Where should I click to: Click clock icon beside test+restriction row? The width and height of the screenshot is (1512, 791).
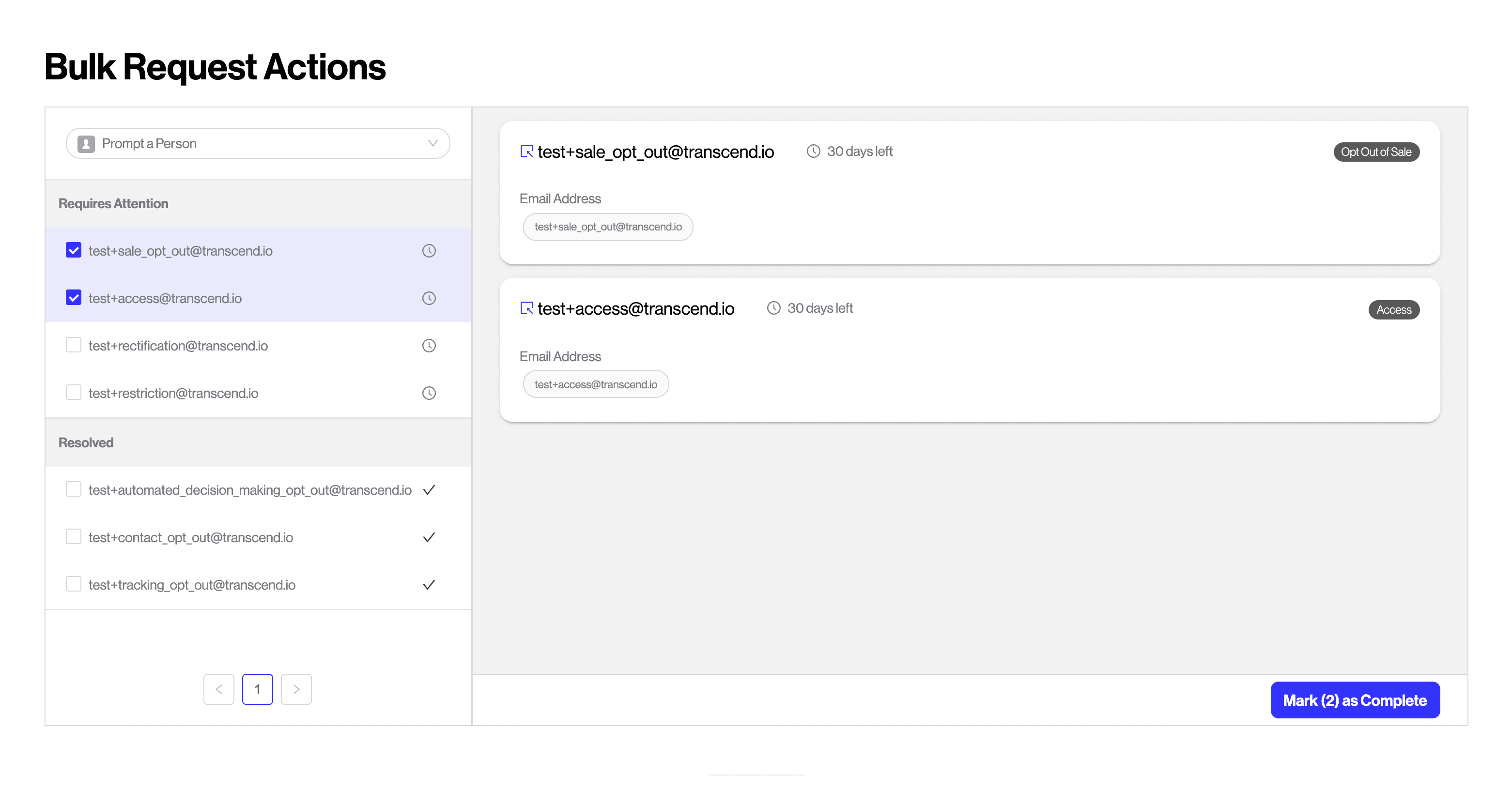429,393
